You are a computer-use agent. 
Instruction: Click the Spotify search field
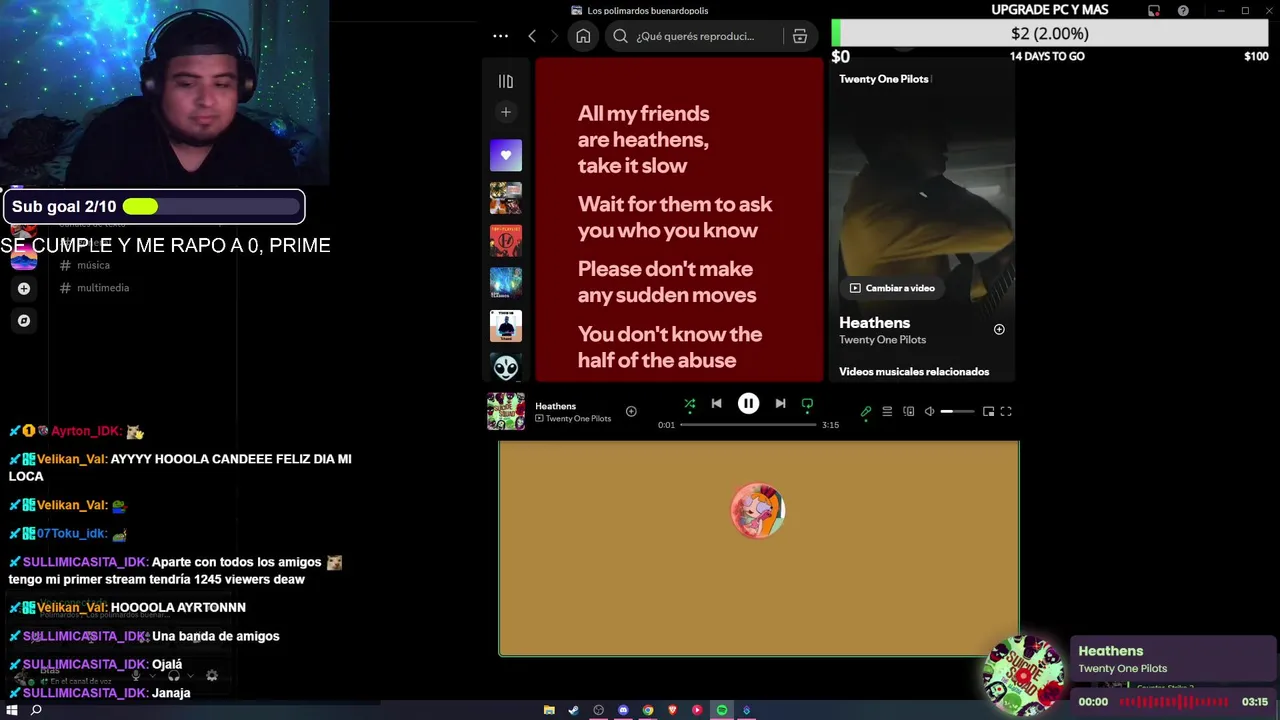697,36
